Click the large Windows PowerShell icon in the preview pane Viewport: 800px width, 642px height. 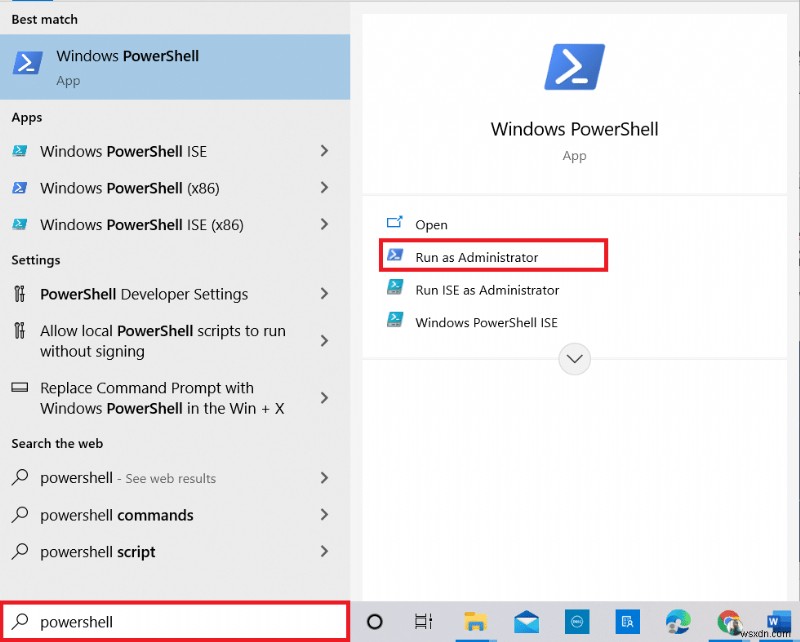click(574, 67)
